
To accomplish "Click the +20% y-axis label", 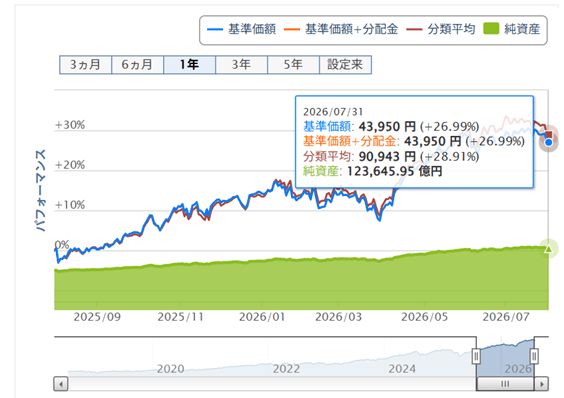I will coord(70,165).
